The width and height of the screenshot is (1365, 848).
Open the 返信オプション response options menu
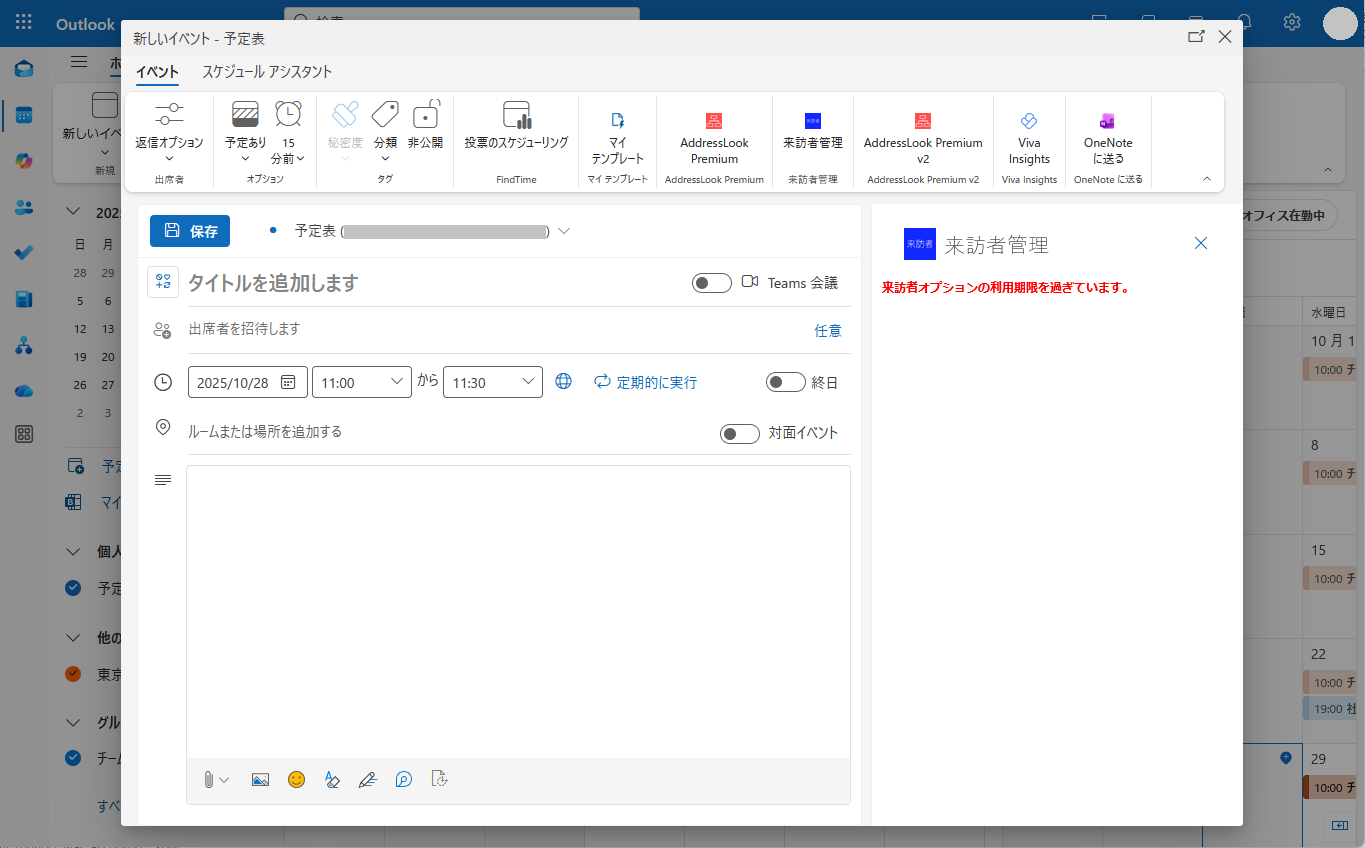point(169,132)
